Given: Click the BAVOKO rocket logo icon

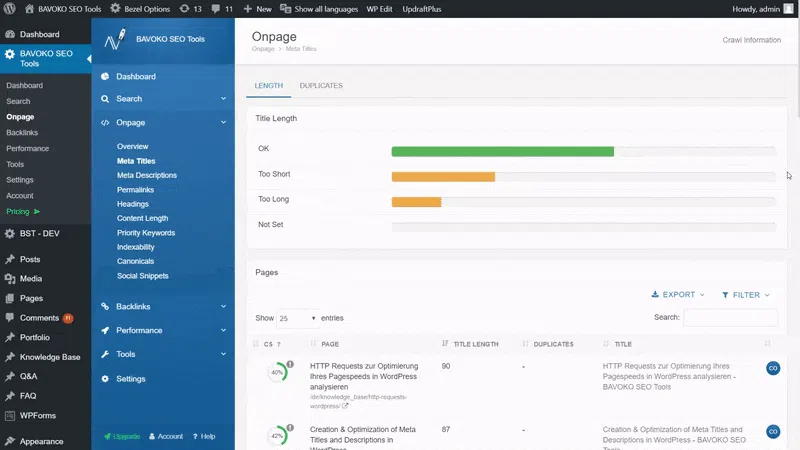Looking at the screenshot, I should coord(115,39).
